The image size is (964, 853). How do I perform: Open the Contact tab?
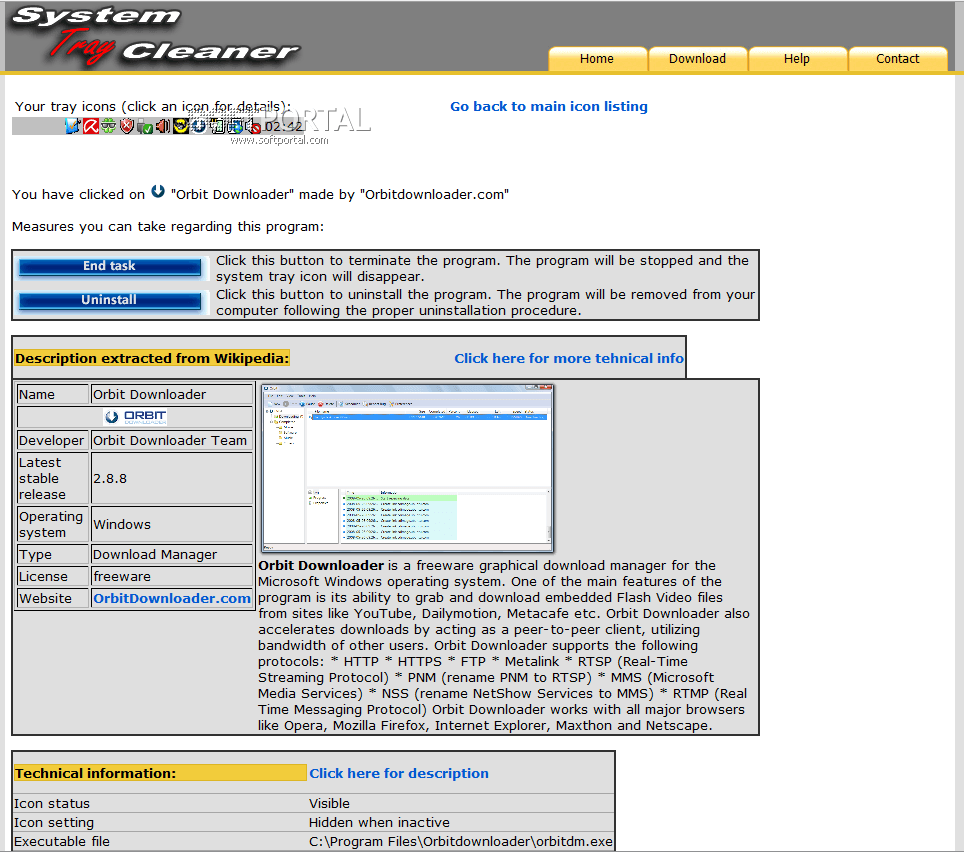(898, 58)
